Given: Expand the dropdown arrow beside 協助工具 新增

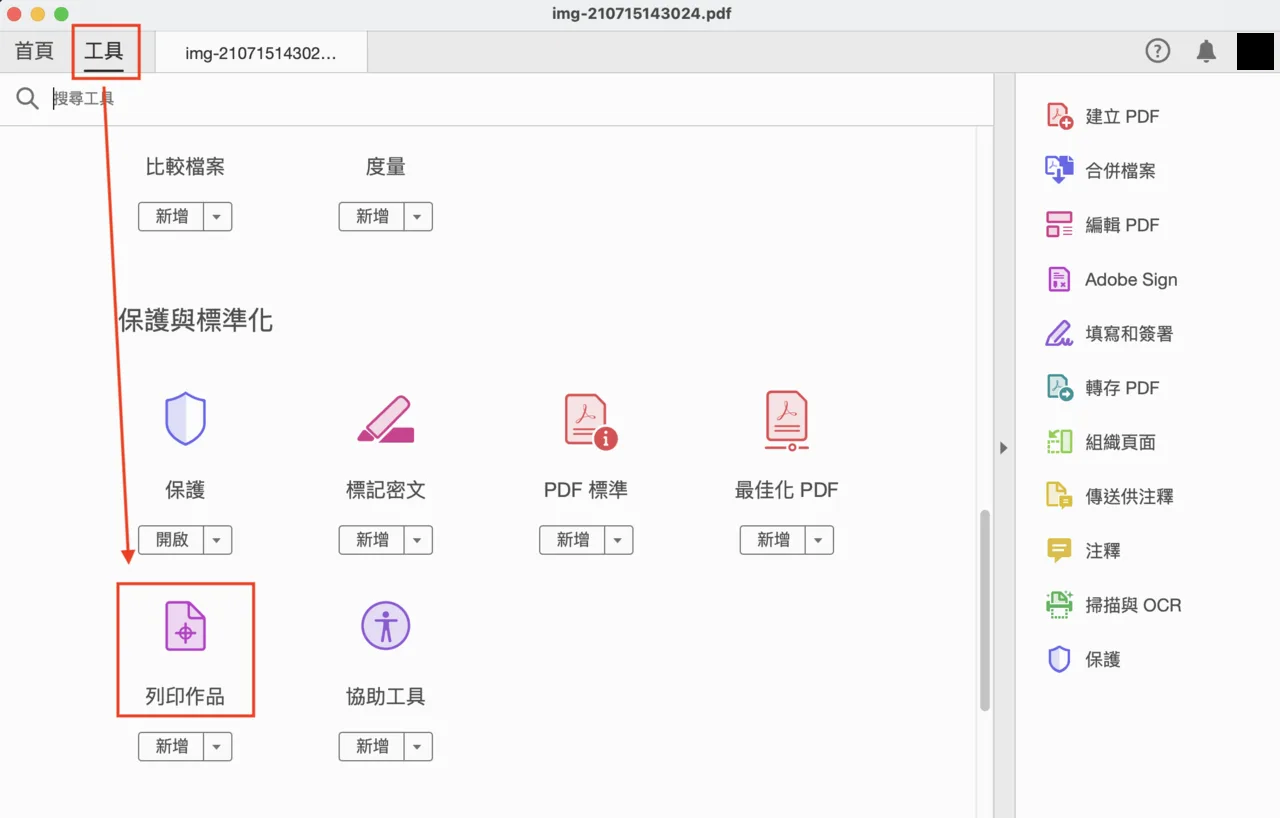Looking at the screenshot, I should 418,747.
